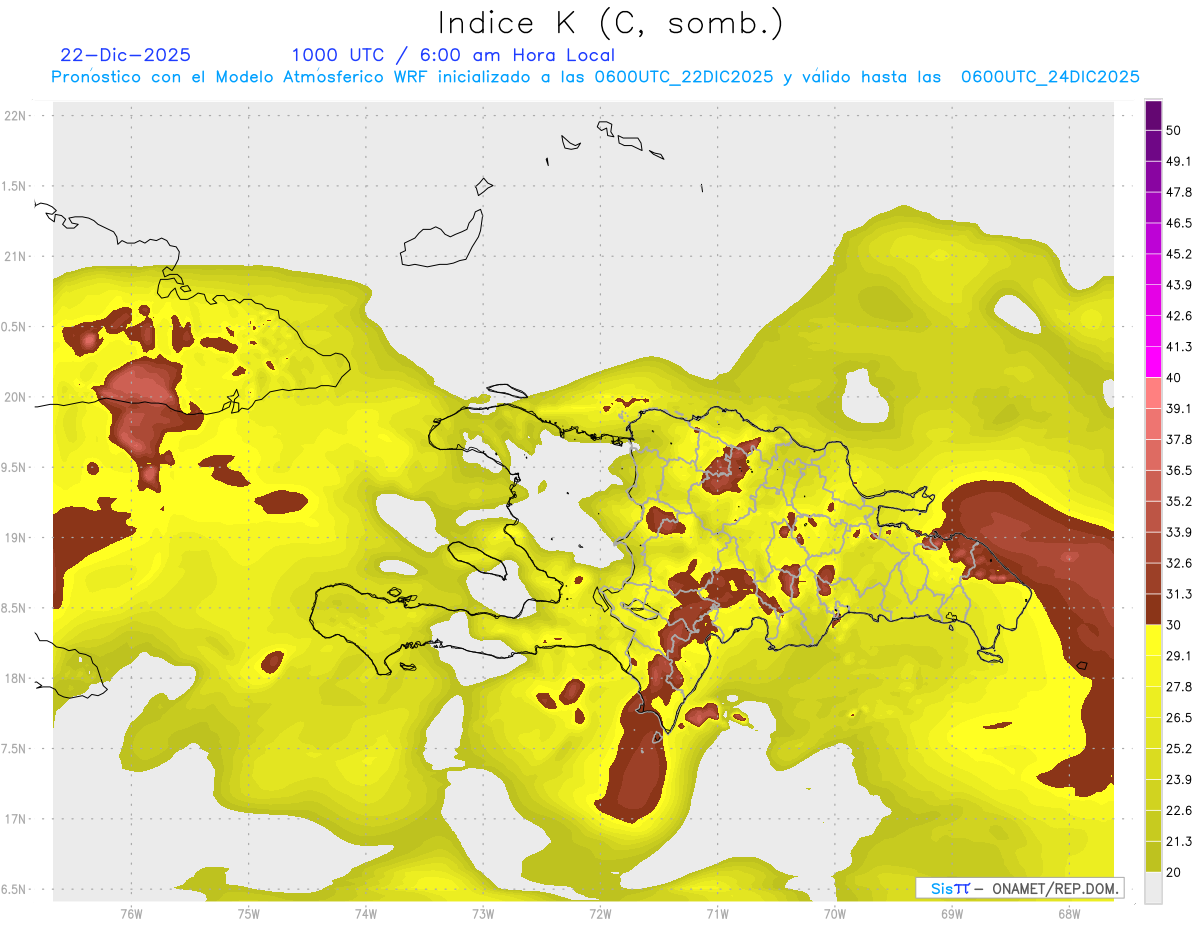Click the 76W longitude label
This screenshot has width=1200, height=927.
pyautogui.click(x=131, y=914)
